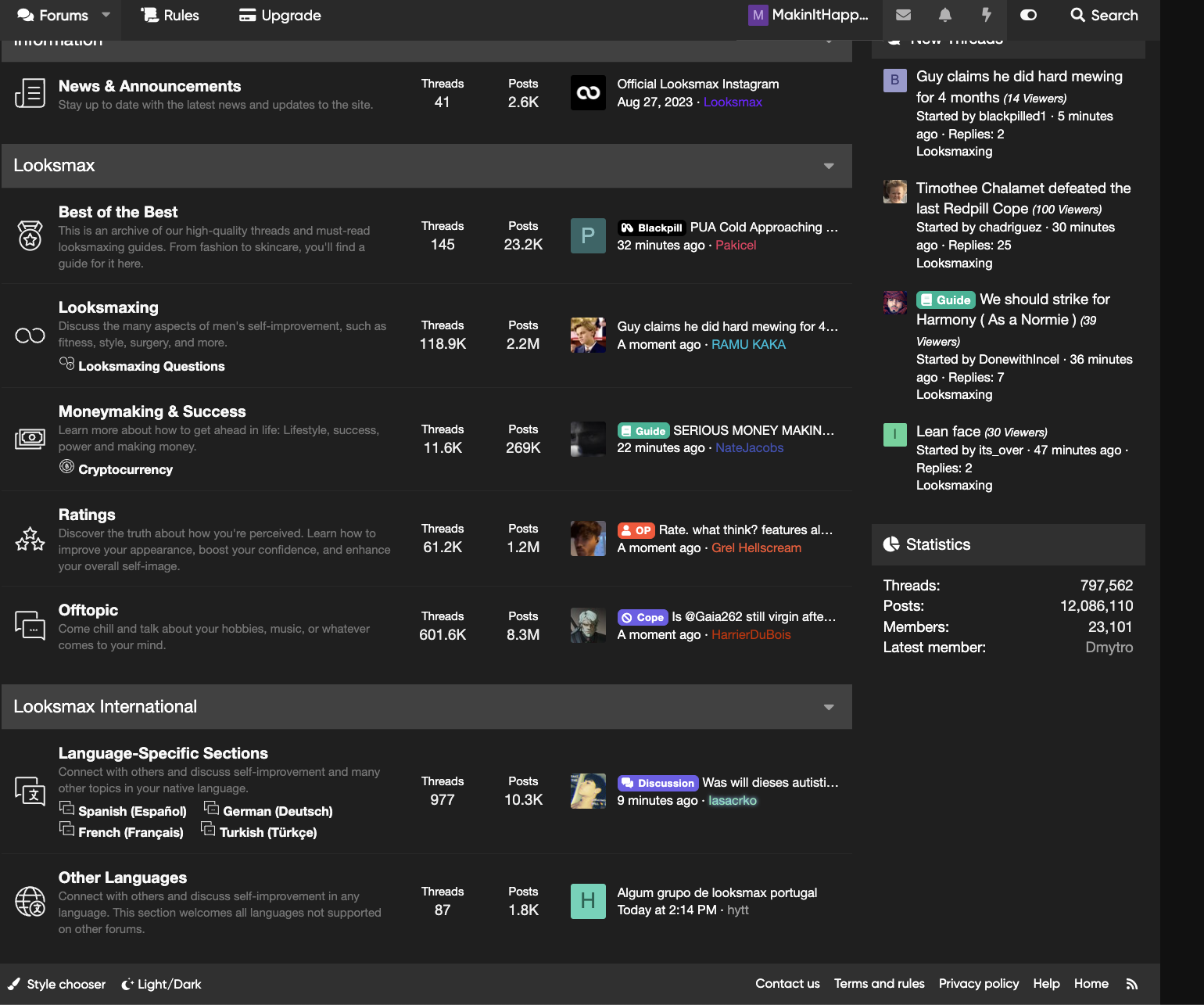Click the Language-Specific Sections translate icon
The height and width of the screenshot is (1005, 1204).
30,791
